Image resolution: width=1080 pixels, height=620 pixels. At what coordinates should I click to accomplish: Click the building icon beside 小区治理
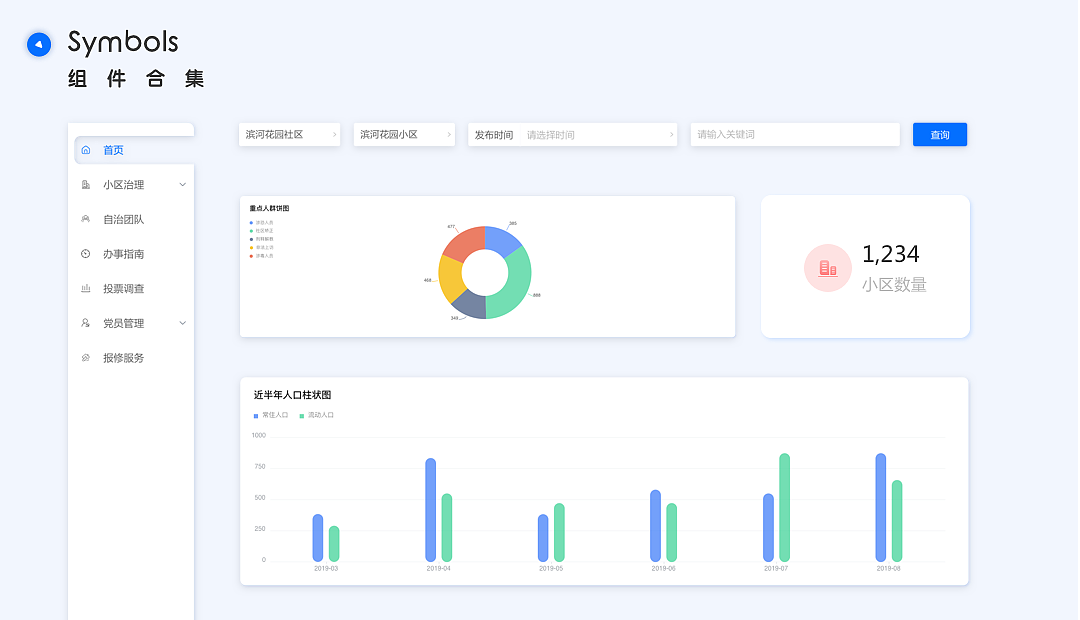[86, 185]
